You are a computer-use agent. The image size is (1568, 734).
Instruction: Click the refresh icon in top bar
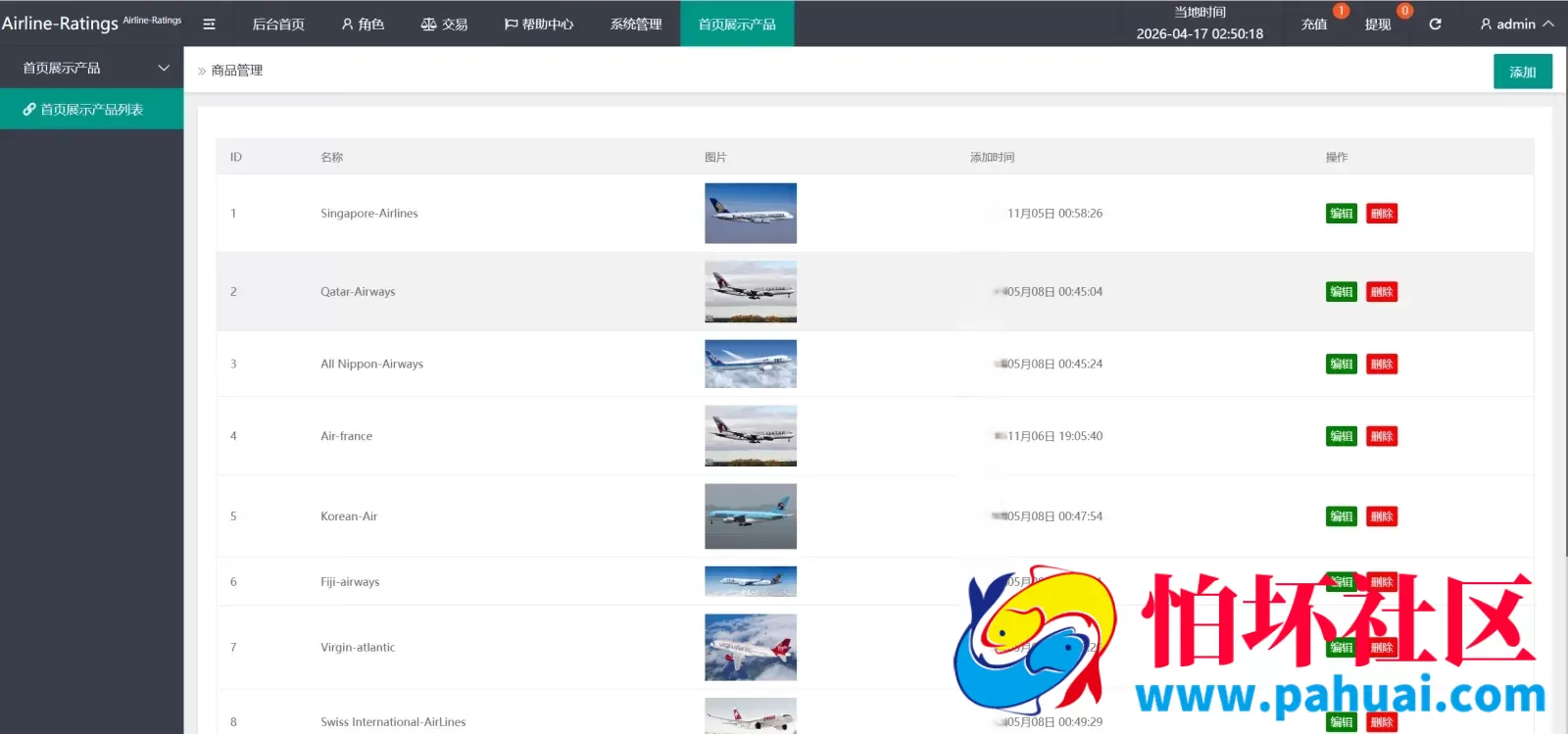(1435, 24)
